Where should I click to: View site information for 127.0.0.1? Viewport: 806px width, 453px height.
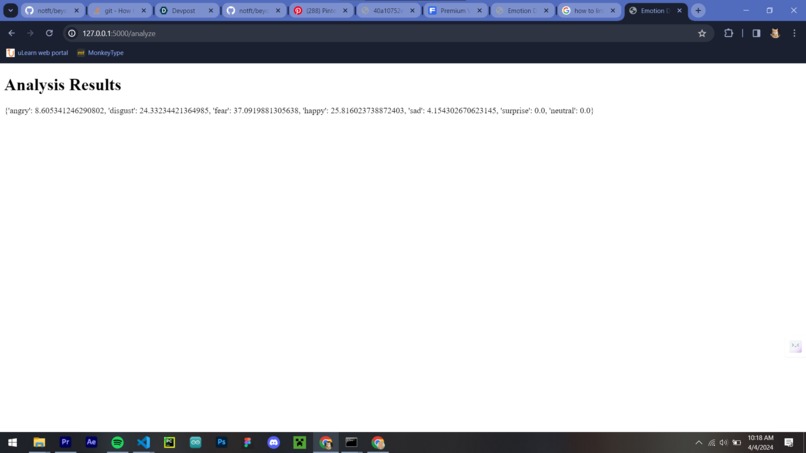pyautogui.click(x=72, y=33)
